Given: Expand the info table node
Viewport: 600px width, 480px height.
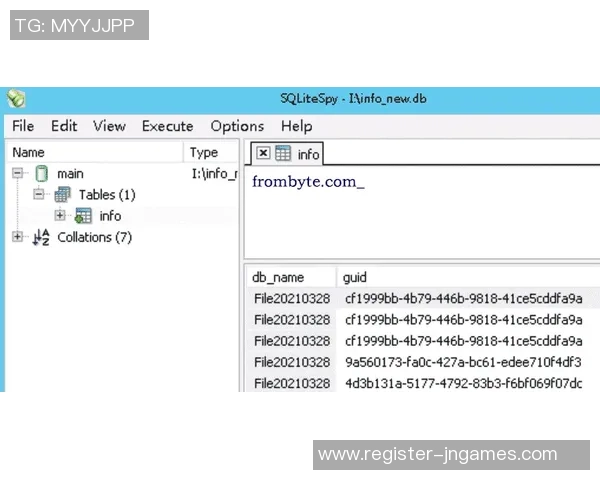Looking at the screenshot, I should pos(60,216).
